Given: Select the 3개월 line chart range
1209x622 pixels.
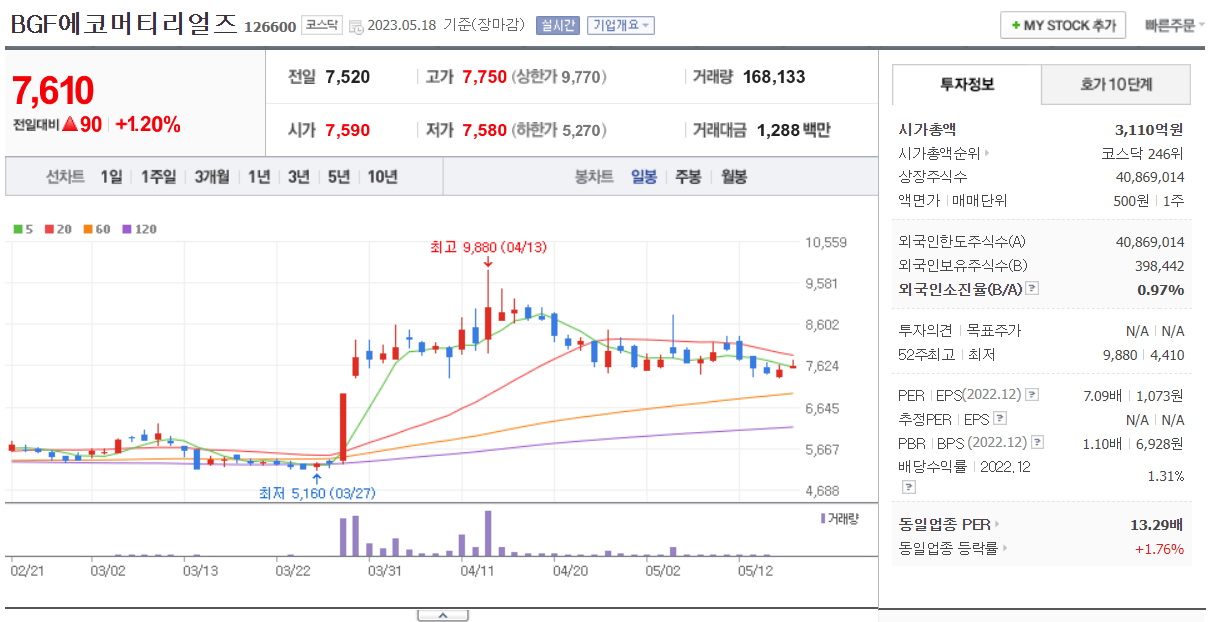Looking at the screenshot, I should (x=212, y=177).
